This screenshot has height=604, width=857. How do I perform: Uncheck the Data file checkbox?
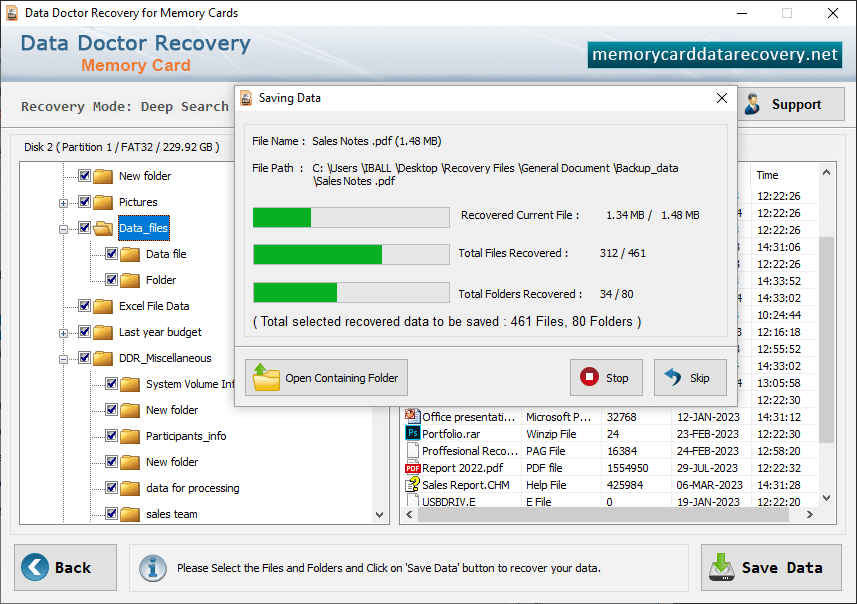[x=111, y=254]
